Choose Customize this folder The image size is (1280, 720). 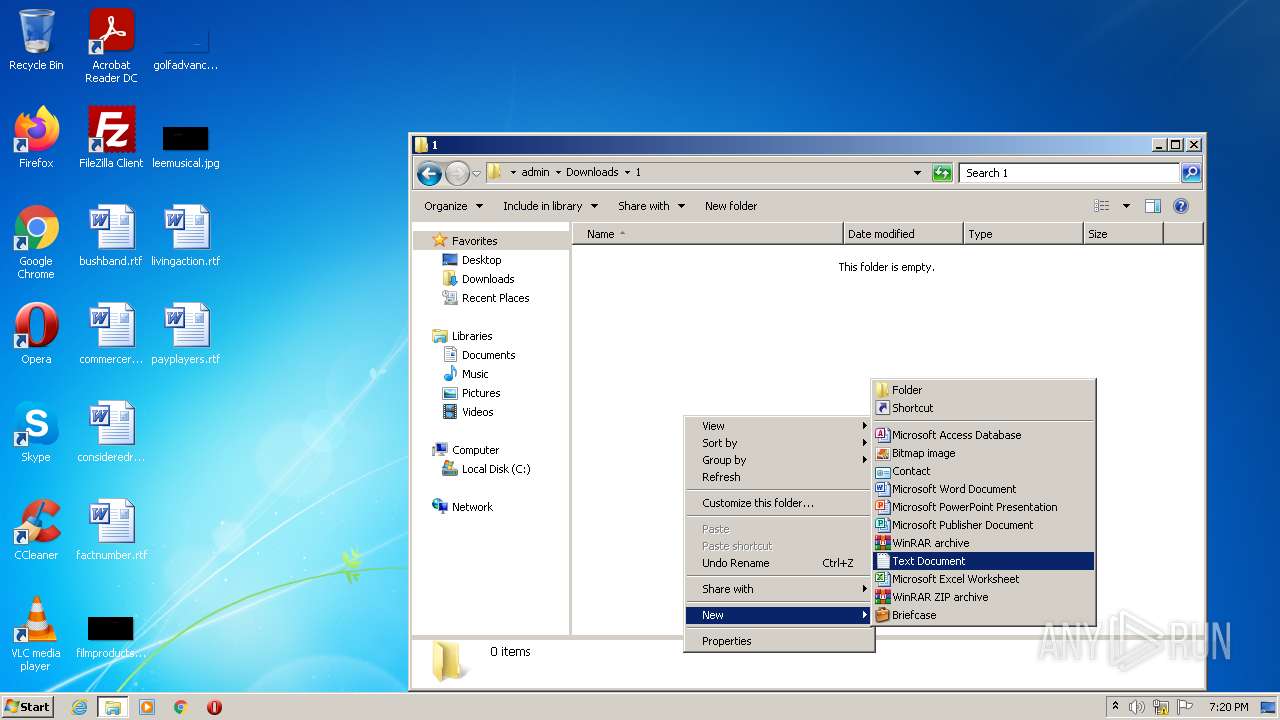tap(779, 503)
